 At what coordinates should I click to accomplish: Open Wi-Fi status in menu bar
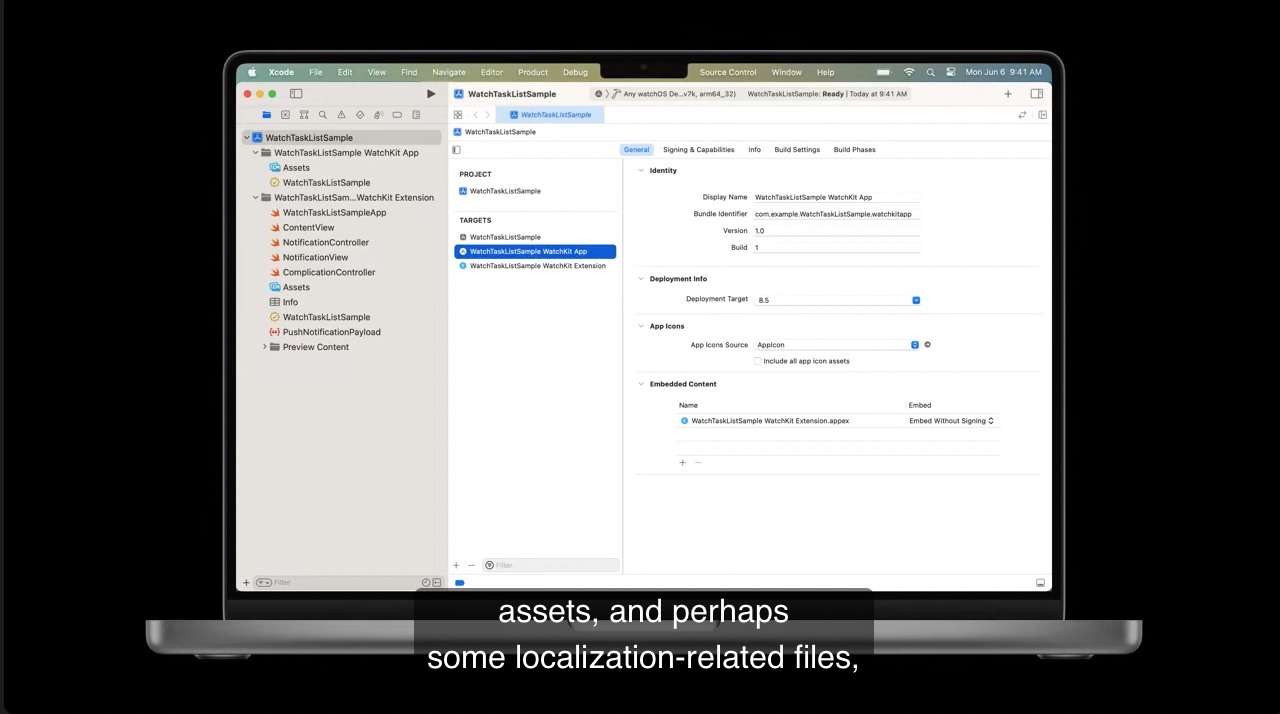(909, 72)
